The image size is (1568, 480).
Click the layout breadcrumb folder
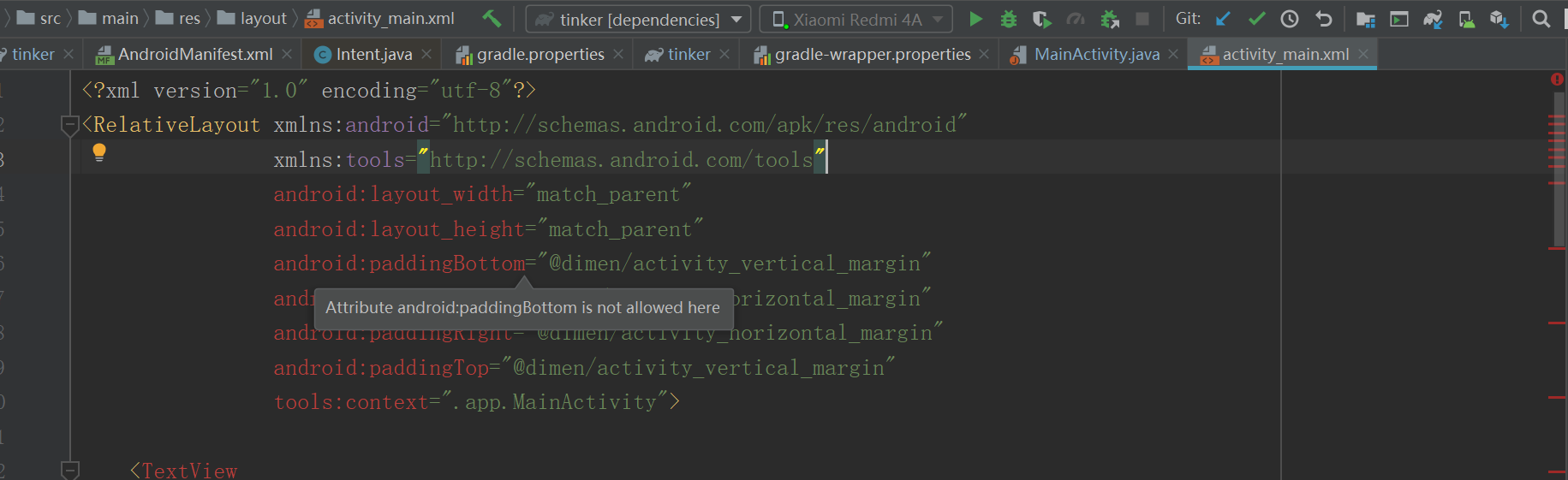pos(253,18)
